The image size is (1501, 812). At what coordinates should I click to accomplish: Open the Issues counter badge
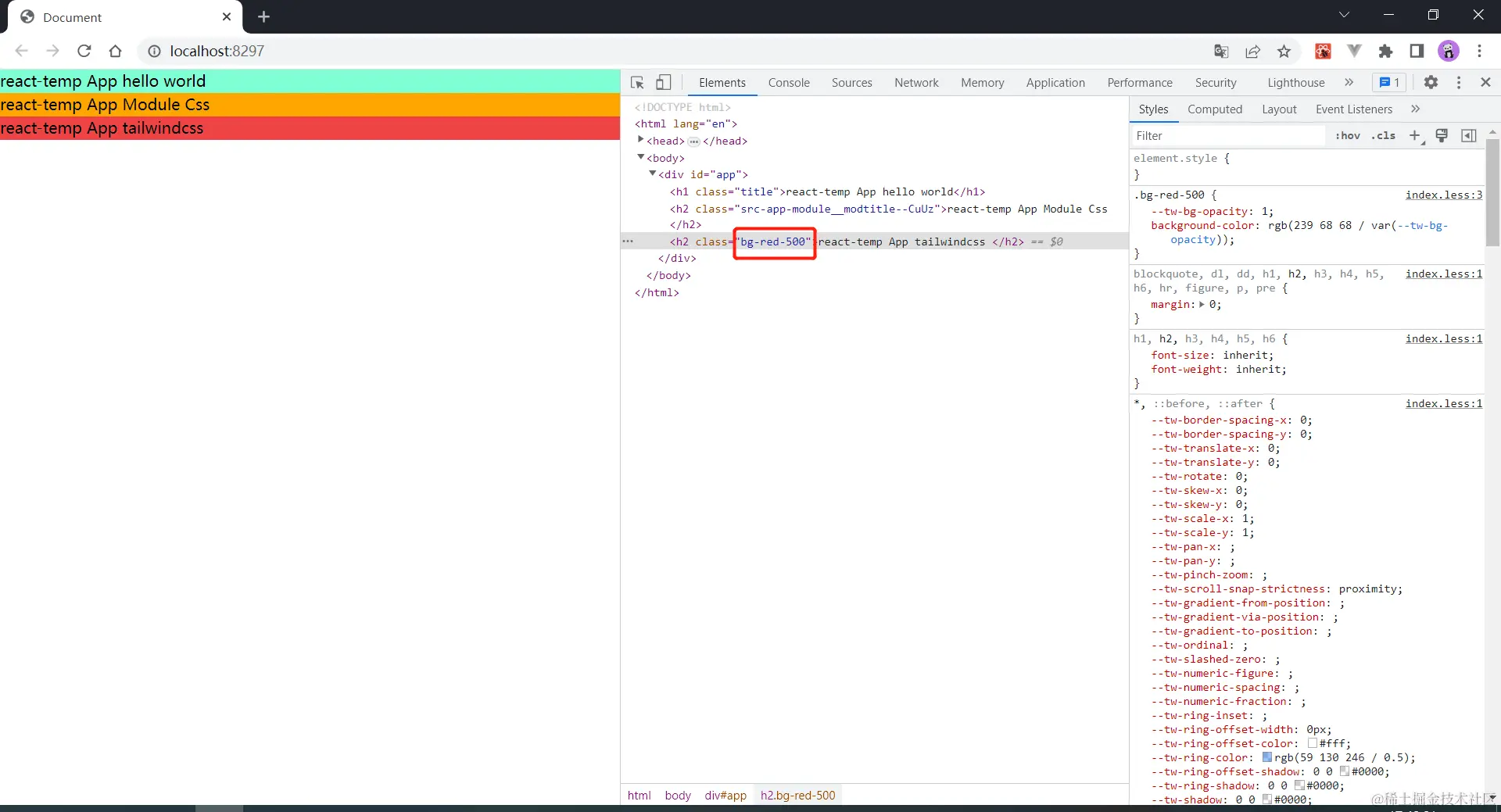(1388, 82)
